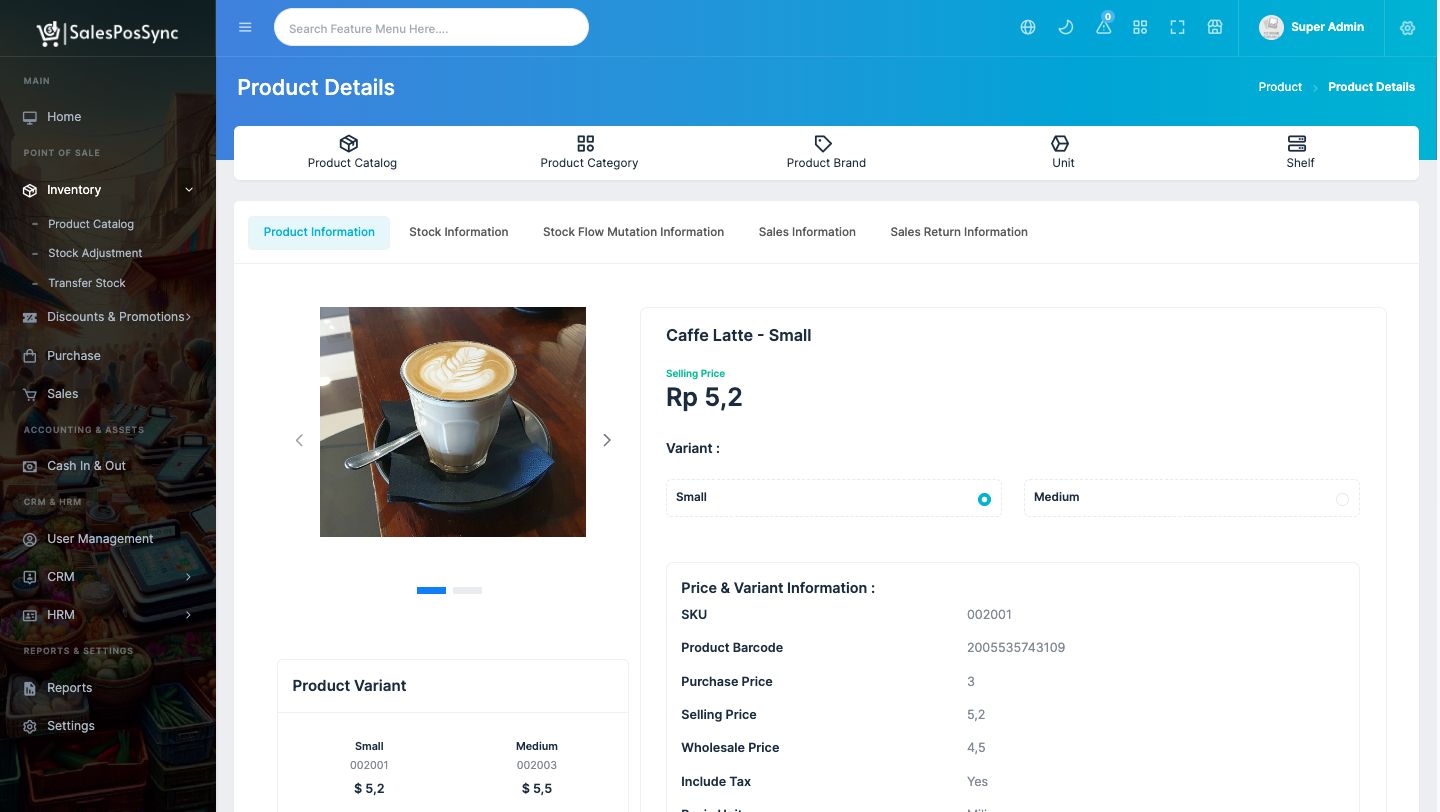
Task: Open Stock Adjustment in sidebar
Action: (95, 253)
